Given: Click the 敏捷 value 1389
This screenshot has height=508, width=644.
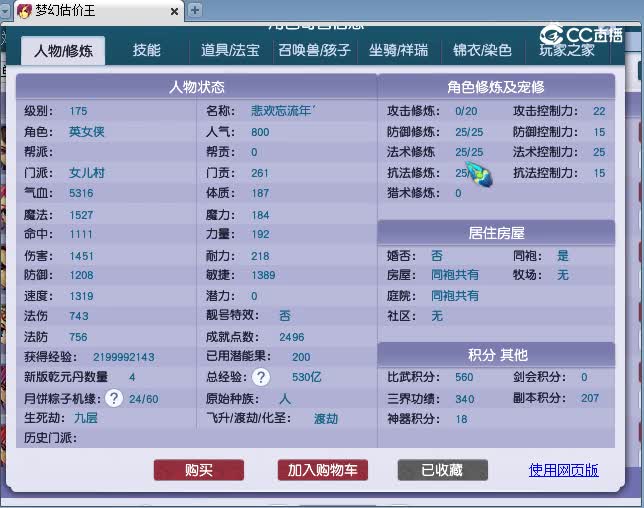Looking at the screenshot, I should coord(263,275).
